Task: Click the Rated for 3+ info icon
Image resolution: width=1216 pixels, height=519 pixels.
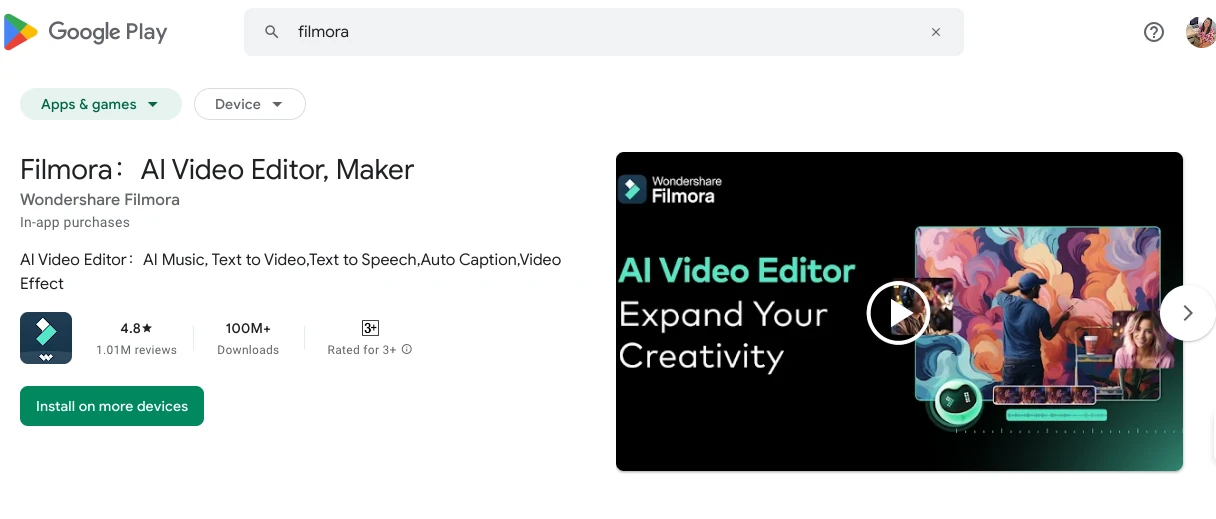Action: [x=407, y=350]
